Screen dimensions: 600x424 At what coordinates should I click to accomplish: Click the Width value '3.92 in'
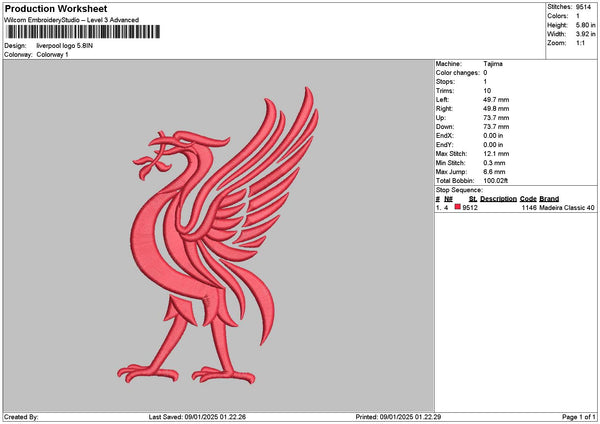(585, 34)
